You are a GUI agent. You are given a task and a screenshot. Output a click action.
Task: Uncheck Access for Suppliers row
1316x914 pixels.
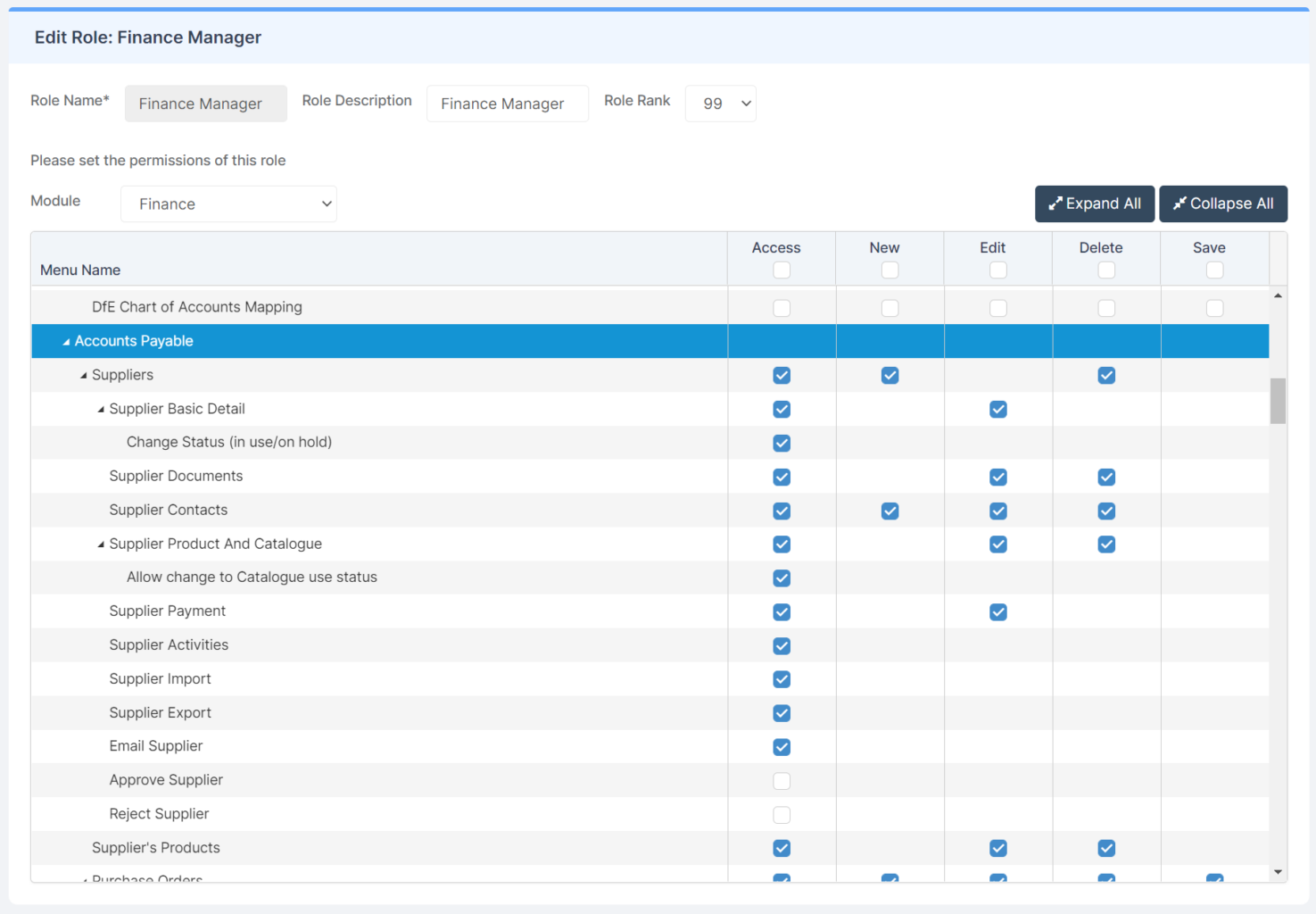point(782,375)
